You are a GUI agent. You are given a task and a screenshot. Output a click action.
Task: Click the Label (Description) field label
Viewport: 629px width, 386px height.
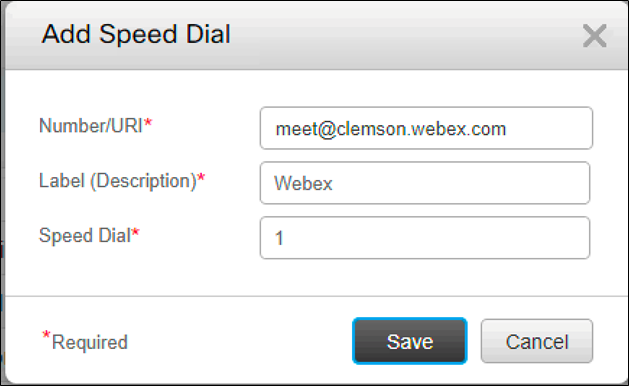pos(118,181)
